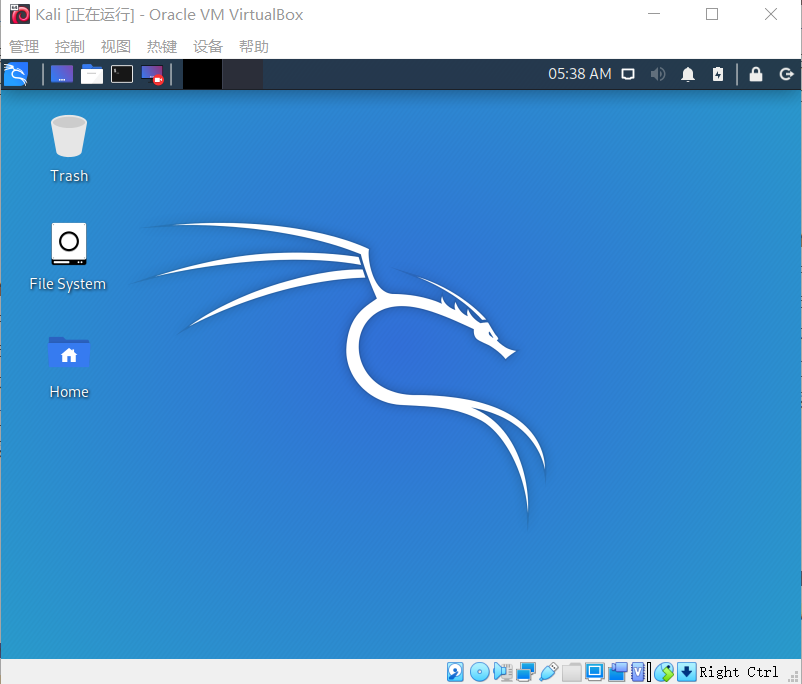Image resolution: width=802 pixels, height=684 pixels.
Task: Click the optical disc icon in the status bar
Action: tap(480, 671)
